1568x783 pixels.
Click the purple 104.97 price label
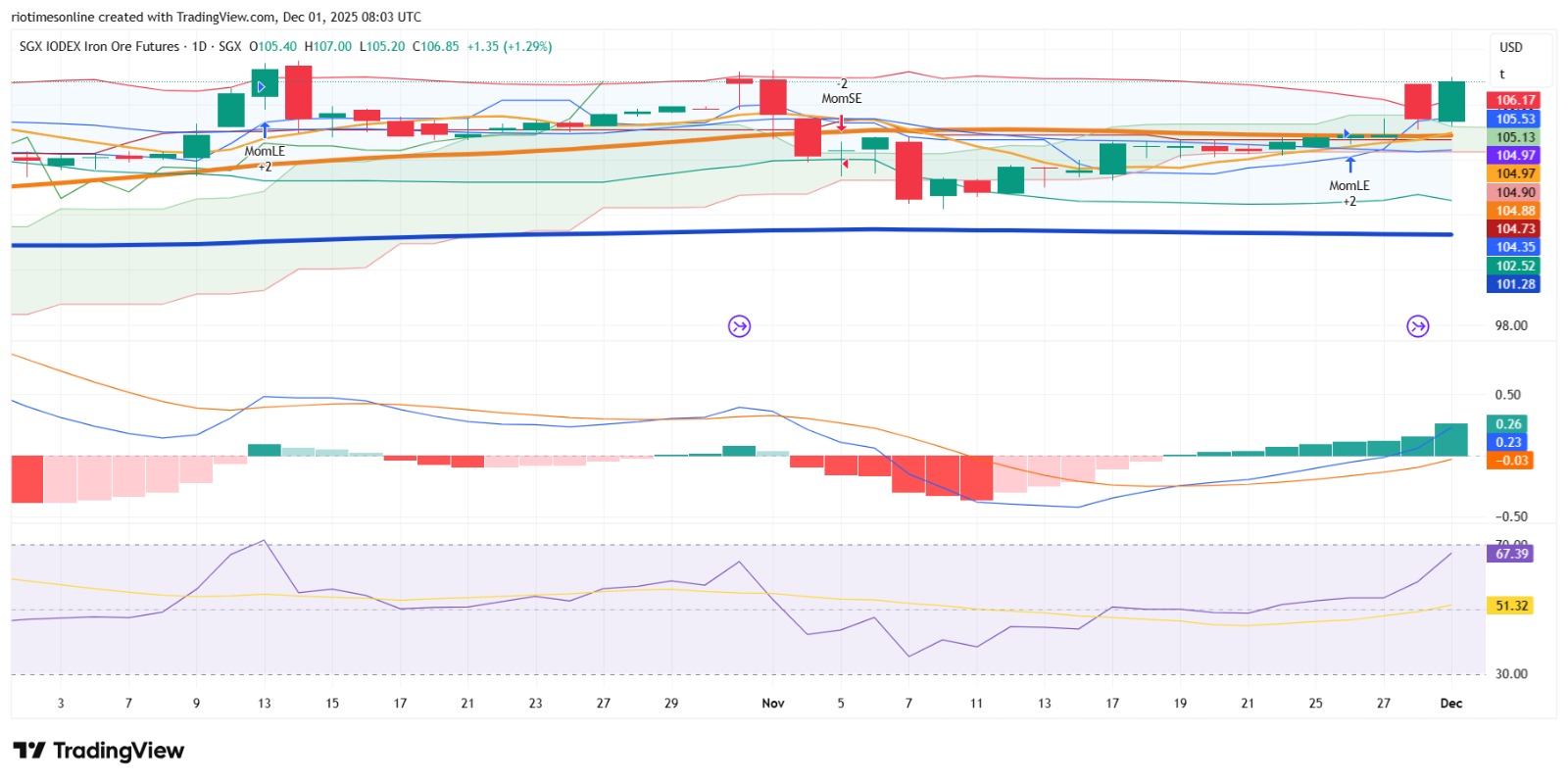coord(1514,155)
